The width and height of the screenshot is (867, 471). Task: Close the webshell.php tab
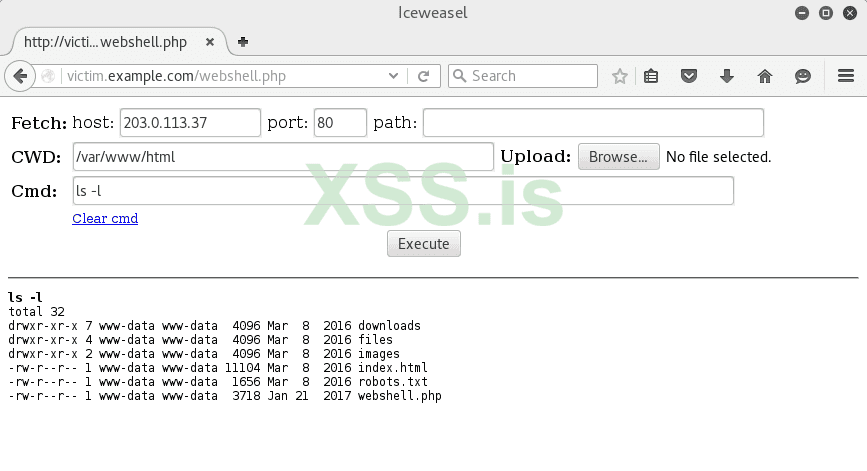(210, 42)
